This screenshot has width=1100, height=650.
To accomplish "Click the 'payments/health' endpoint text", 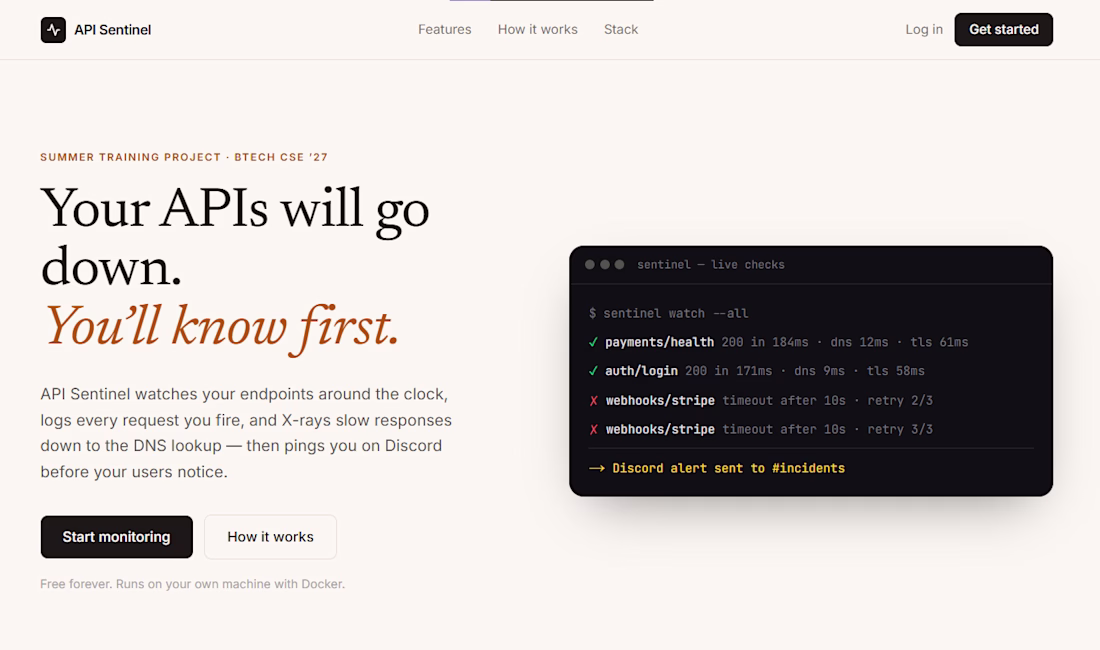I will pos(659,342).
